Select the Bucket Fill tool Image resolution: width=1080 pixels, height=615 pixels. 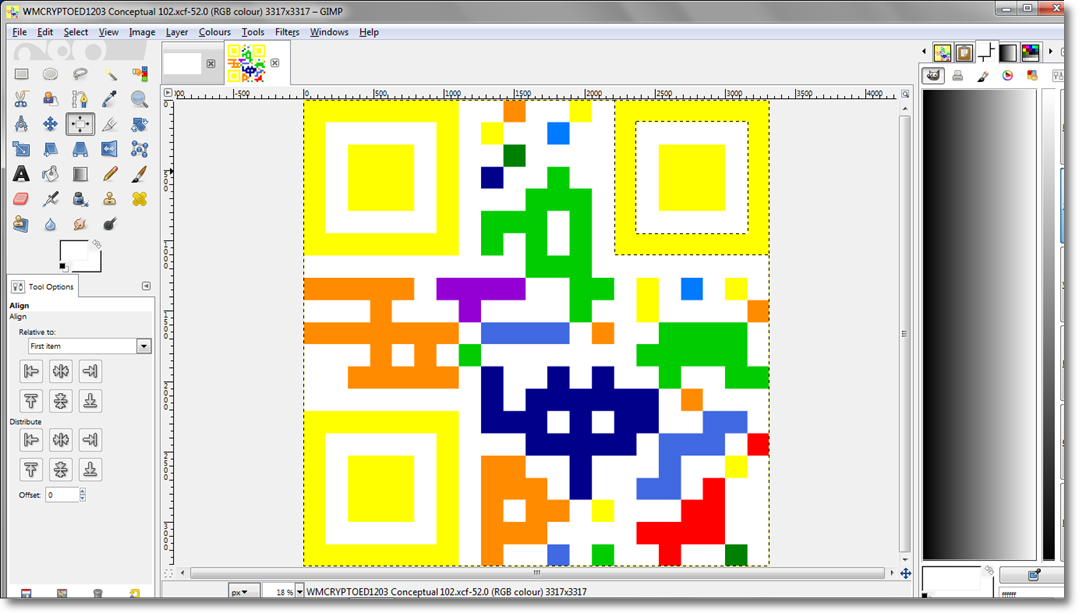point(50,174)
